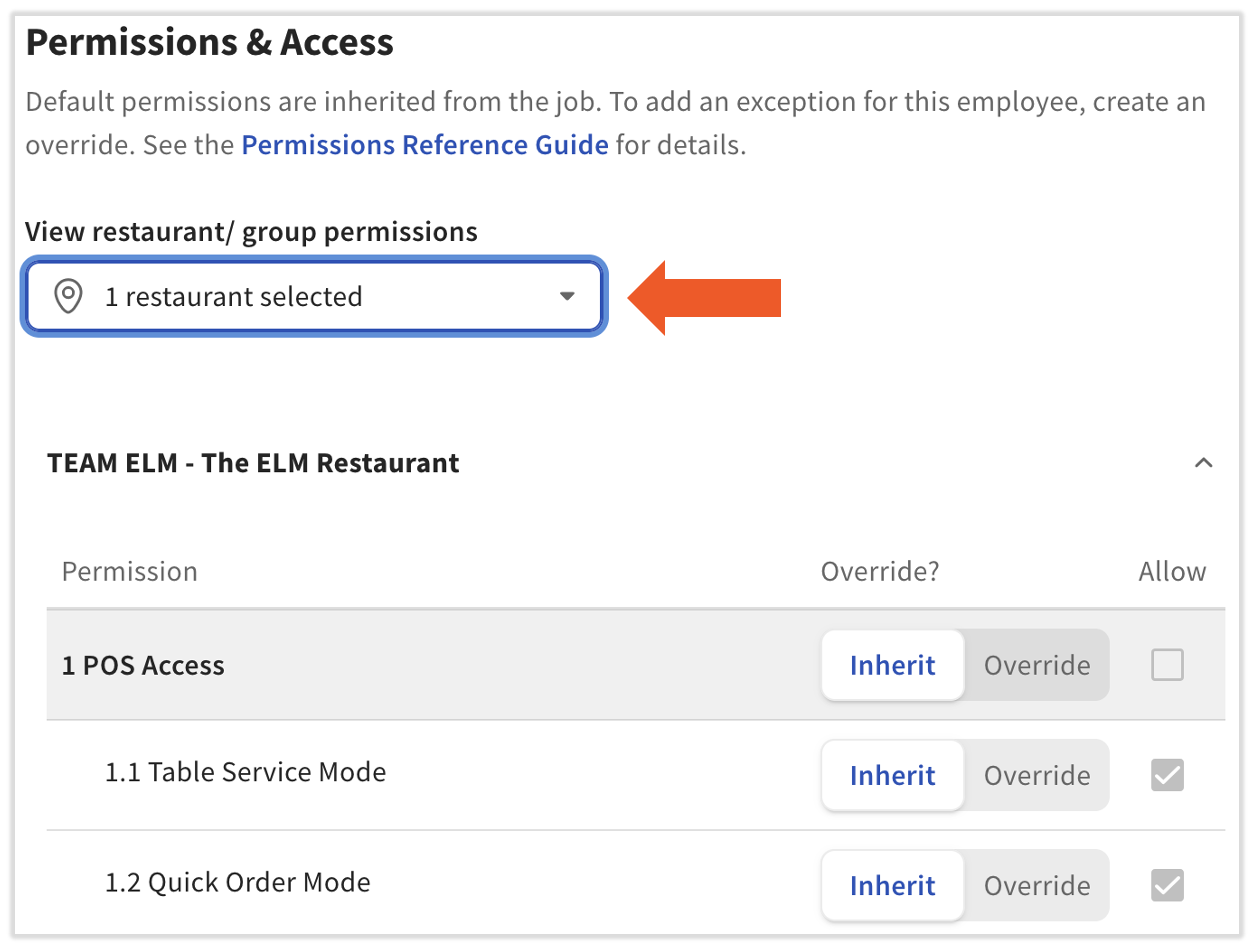The image size is (1254, 948).
Task: Open the Permissions Reference Guide link
Action: (x=424, y=144)
